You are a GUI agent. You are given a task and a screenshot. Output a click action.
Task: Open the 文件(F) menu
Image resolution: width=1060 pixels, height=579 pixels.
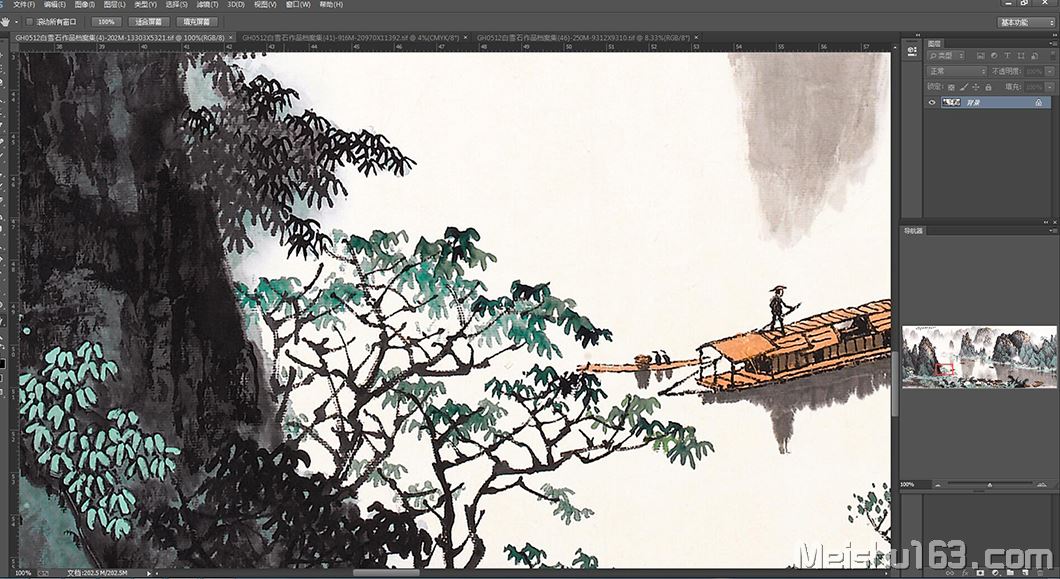coord(24,5)
